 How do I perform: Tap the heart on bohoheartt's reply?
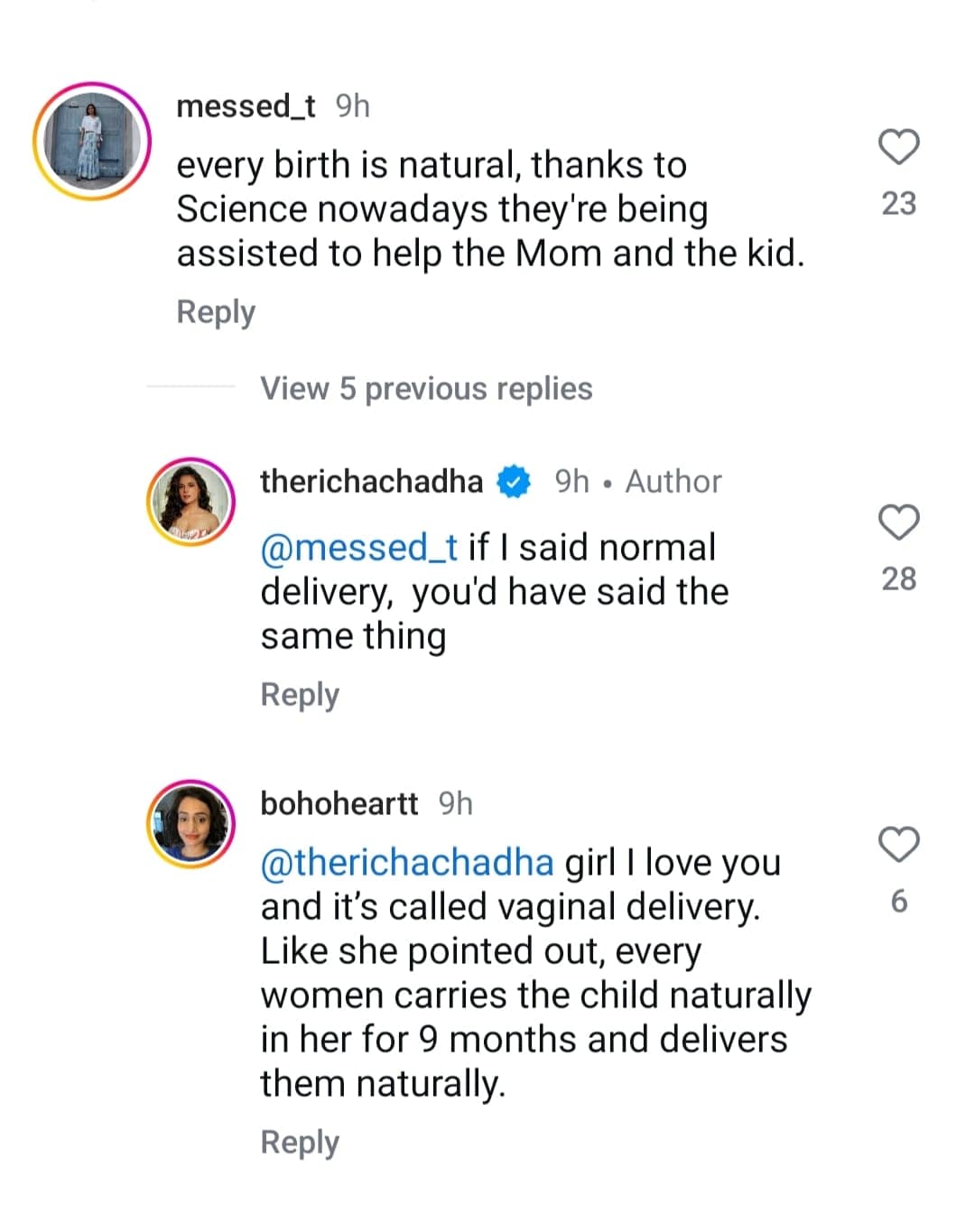[x=898, y=845]
